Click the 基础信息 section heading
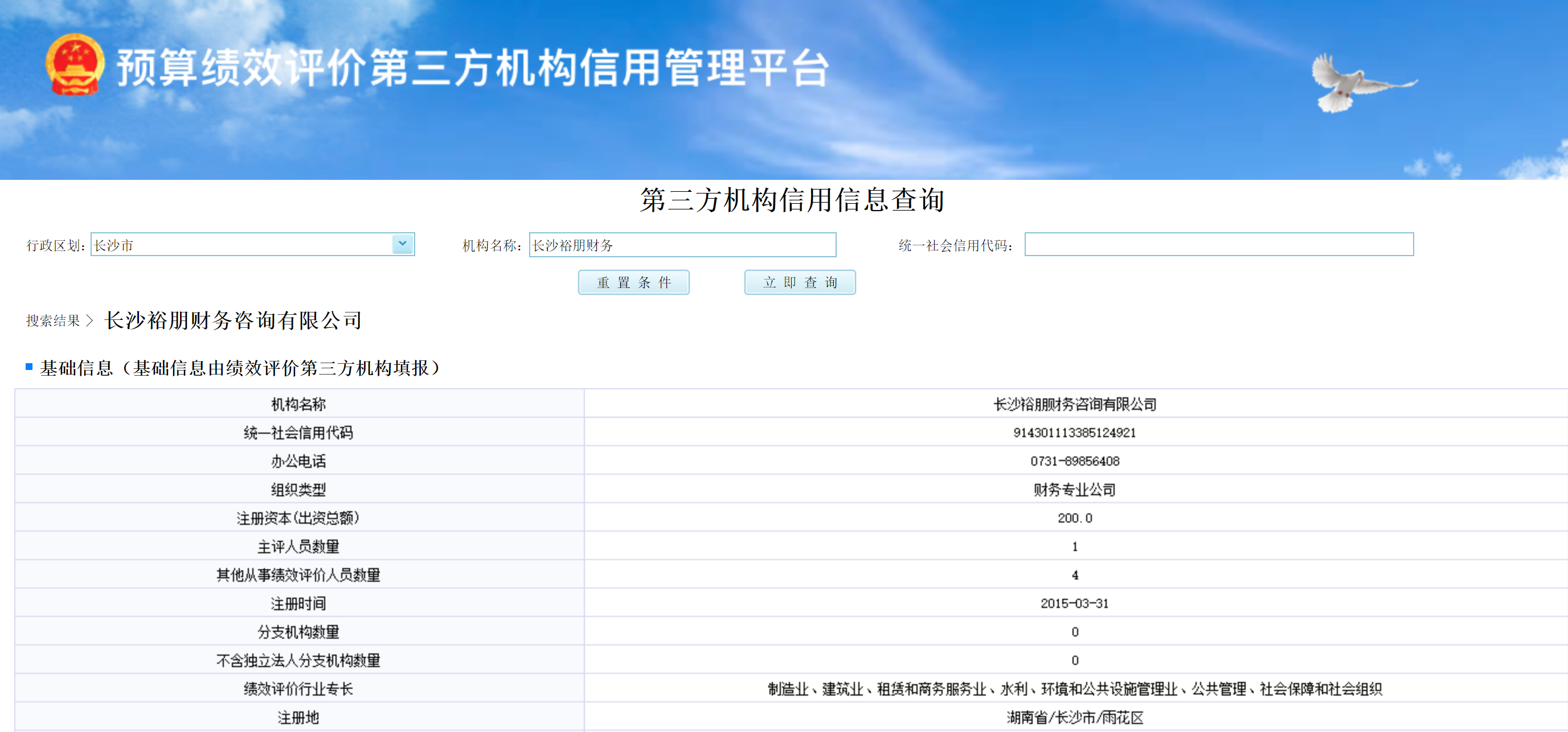 [x=239, y=368]
